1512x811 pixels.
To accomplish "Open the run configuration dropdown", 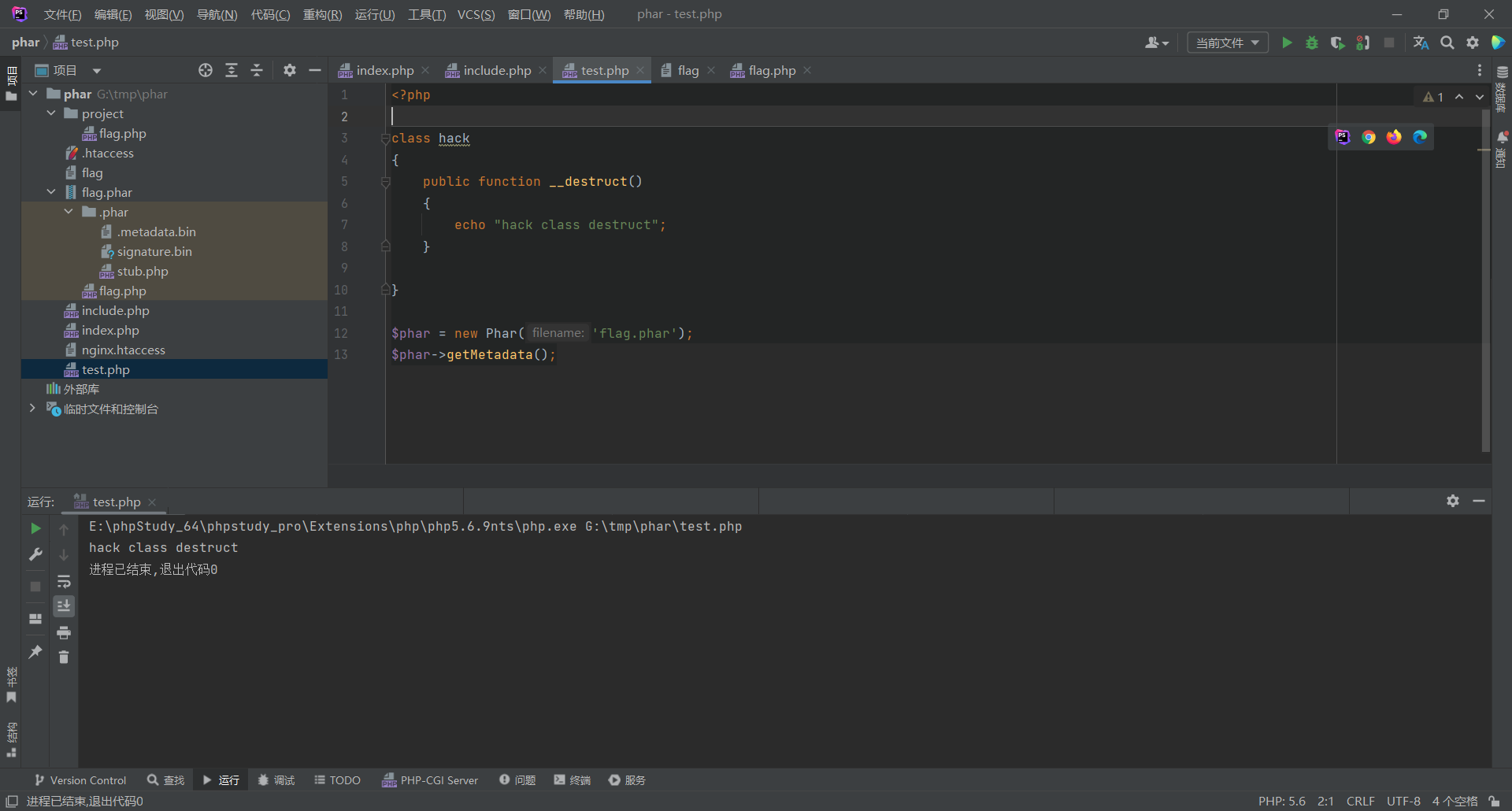I will [1228, 43].
